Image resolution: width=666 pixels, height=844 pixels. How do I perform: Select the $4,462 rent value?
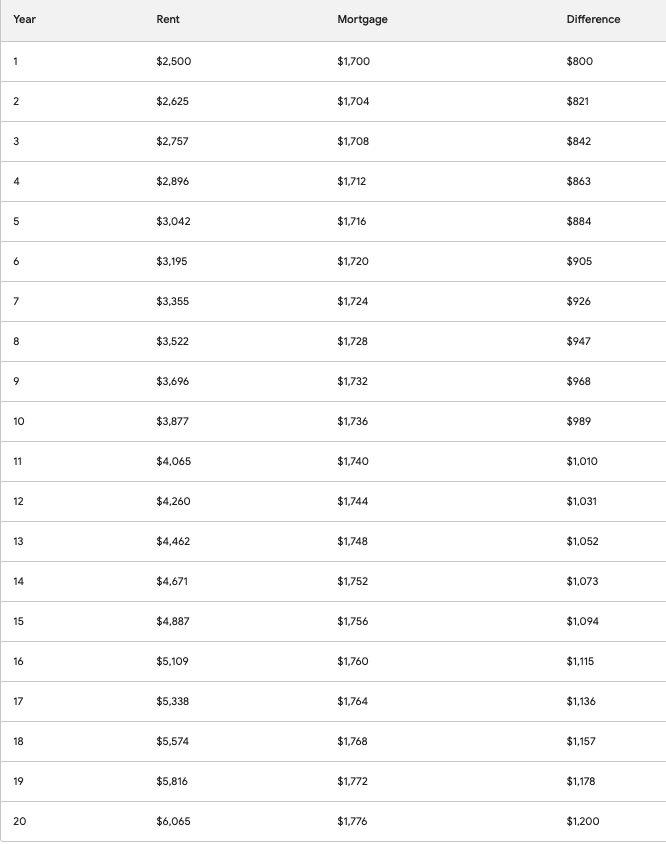173,542
